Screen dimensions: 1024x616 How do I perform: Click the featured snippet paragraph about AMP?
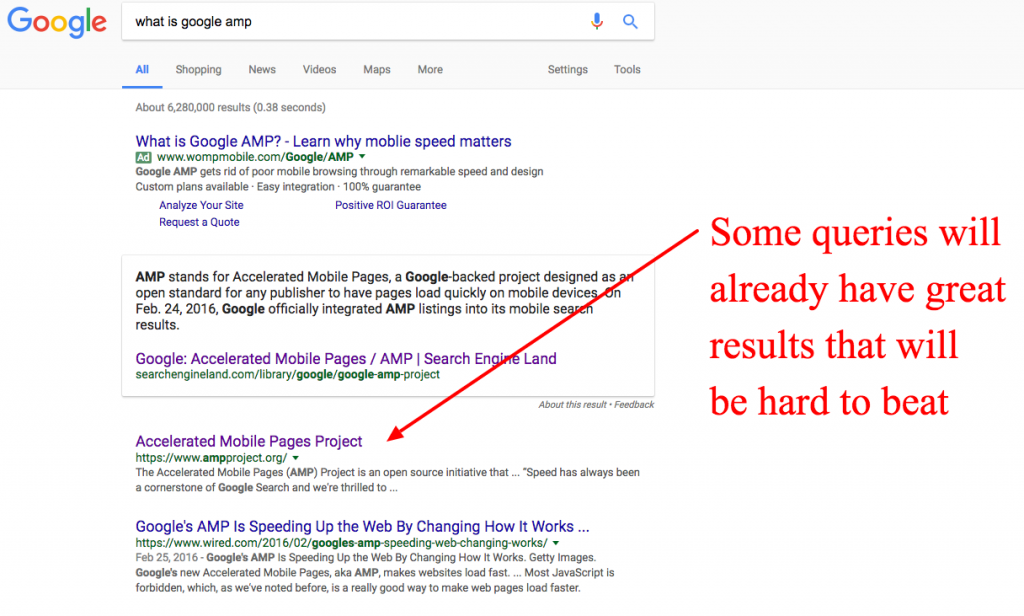(x=385, y=300)
